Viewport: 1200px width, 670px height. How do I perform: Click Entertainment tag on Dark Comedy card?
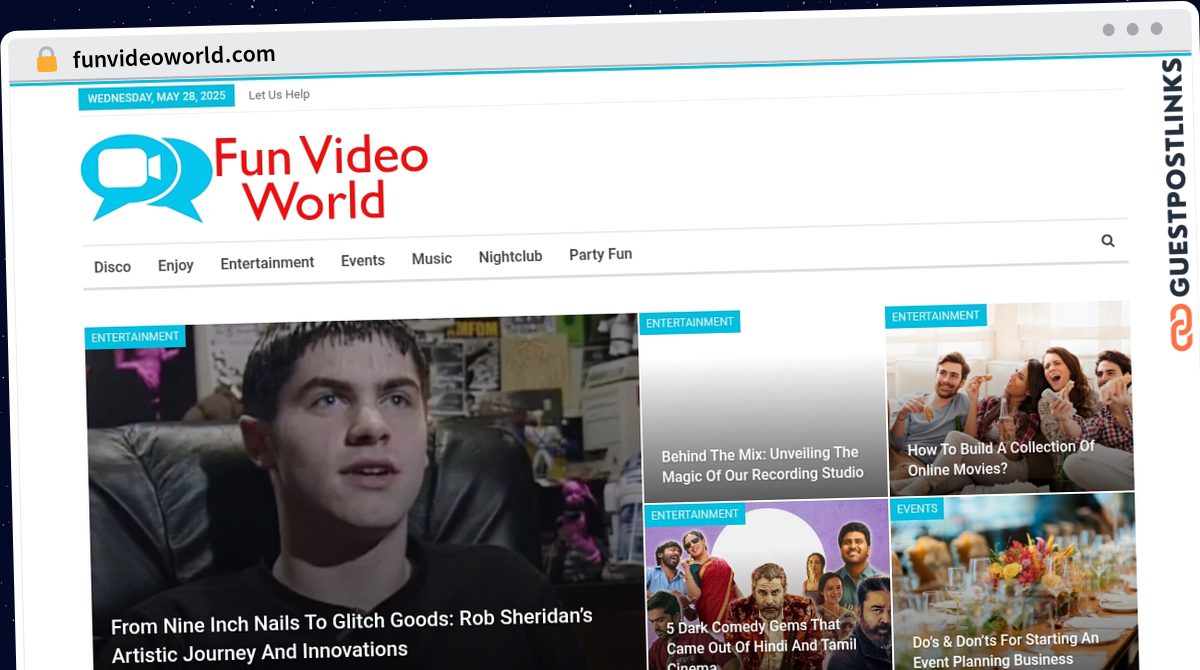695,515
